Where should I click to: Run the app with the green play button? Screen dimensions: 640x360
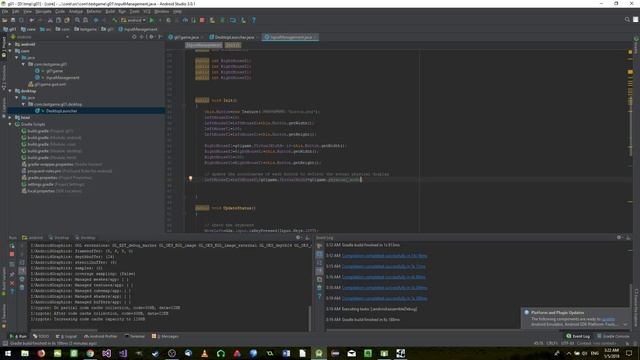click(x=152, y=20)
